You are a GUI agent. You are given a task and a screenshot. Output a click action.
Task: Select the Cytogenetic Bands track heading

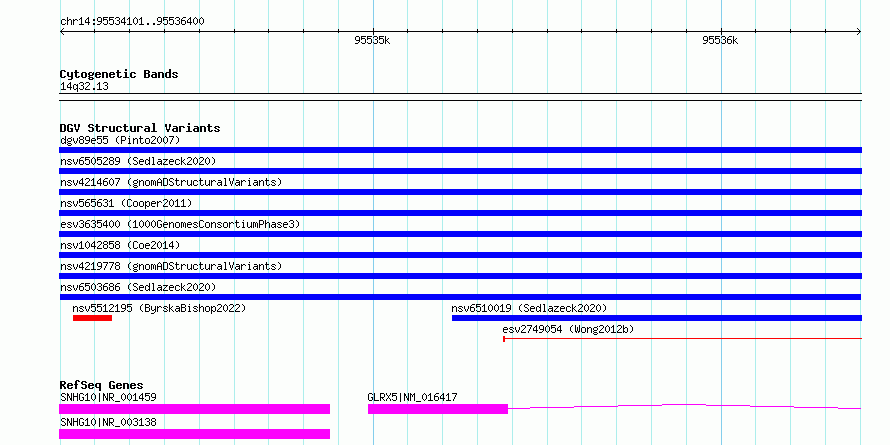(x=119, y=74)
